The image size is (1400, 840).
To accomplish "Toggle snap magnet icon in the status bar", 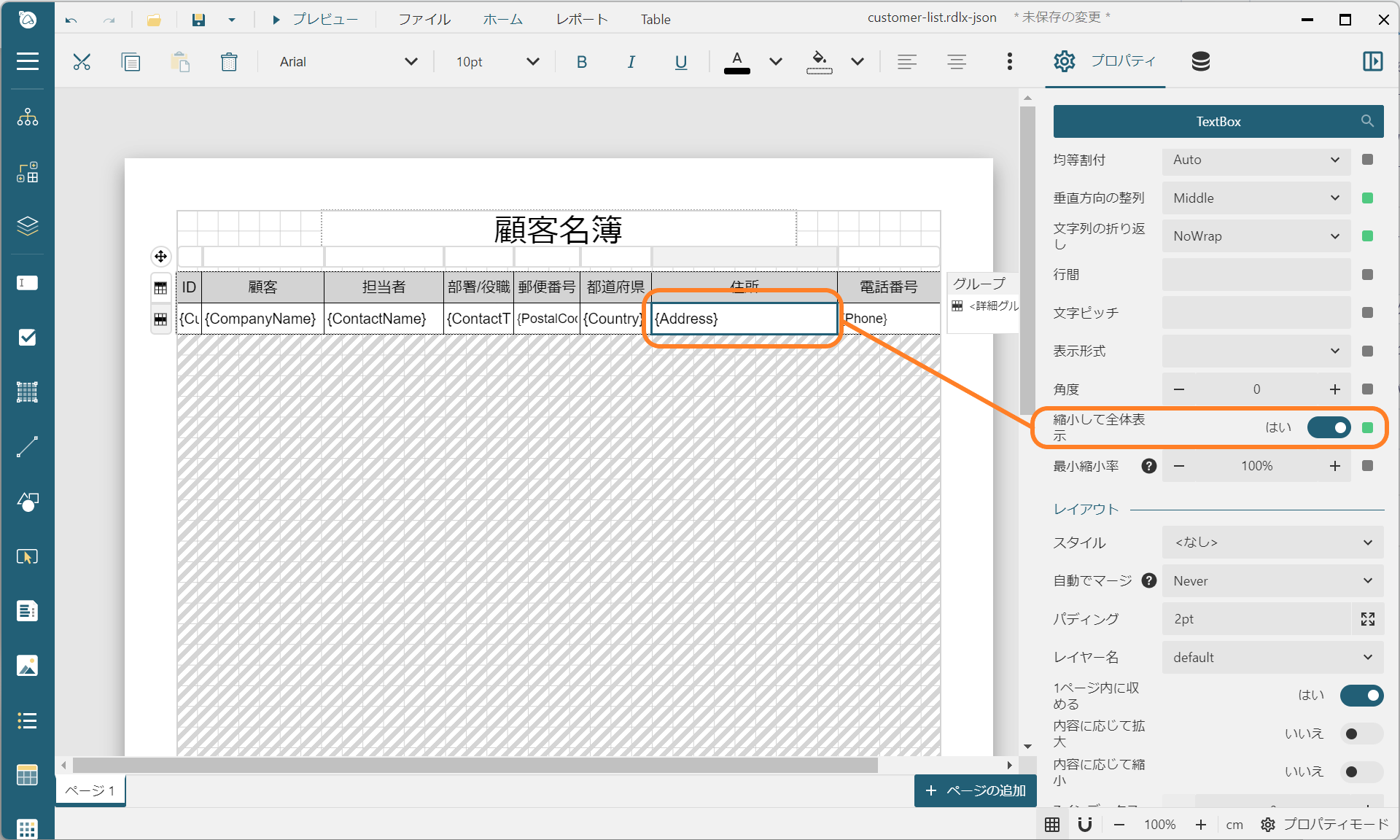I will click(1085, 824).
